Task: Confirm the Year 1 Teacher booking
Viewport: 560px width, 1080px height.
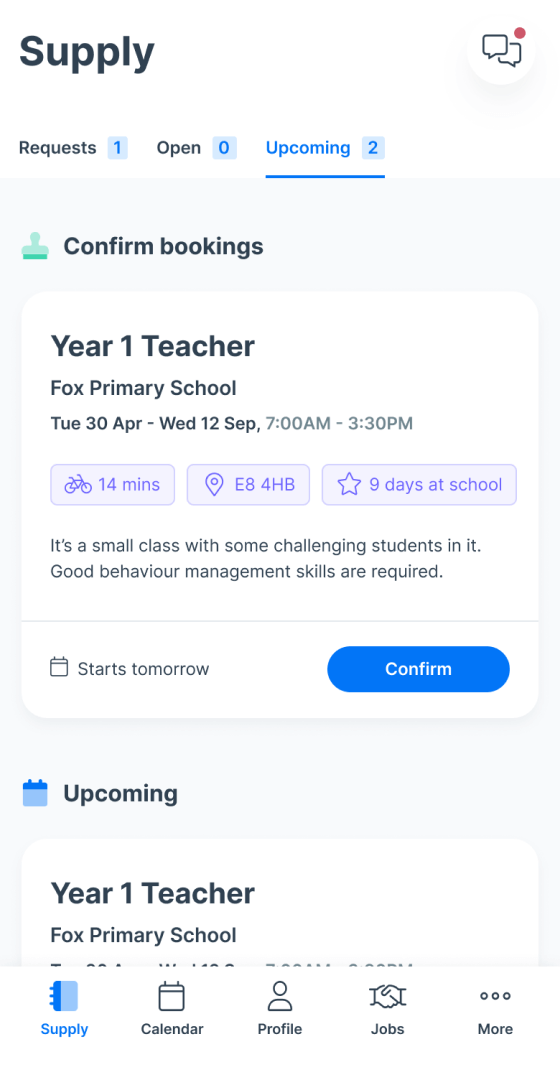Action: click(x=418, y=669)
